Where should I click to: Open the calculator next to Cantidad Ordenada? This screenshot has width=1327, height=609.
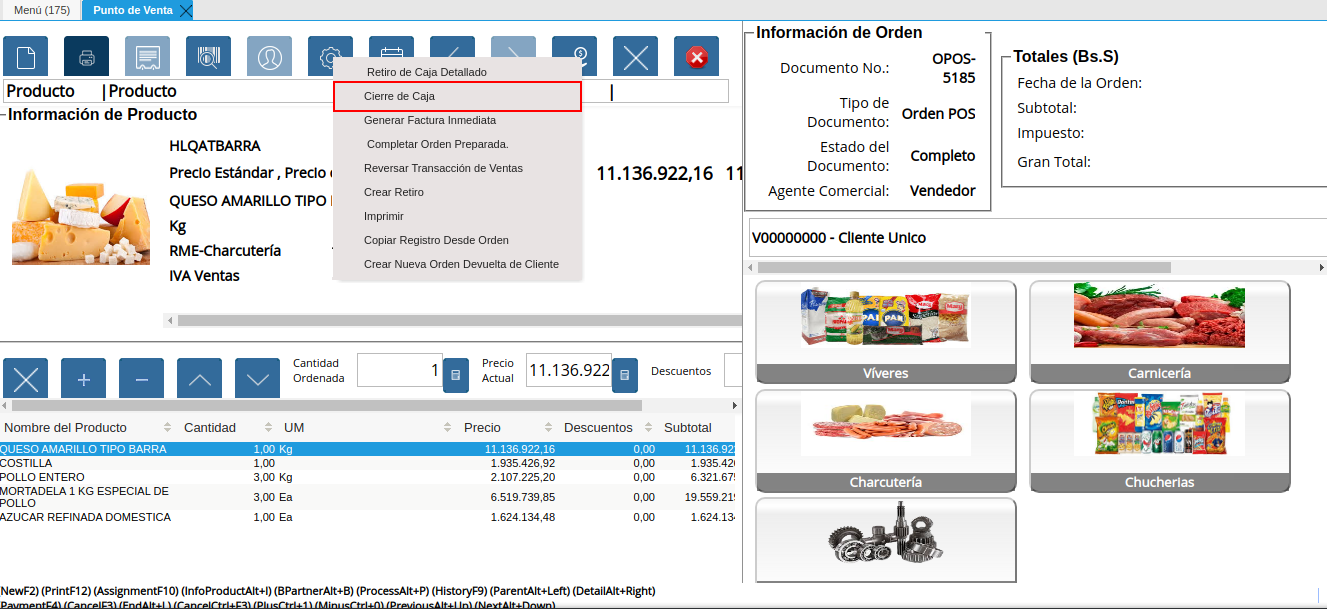pos(455,374)
